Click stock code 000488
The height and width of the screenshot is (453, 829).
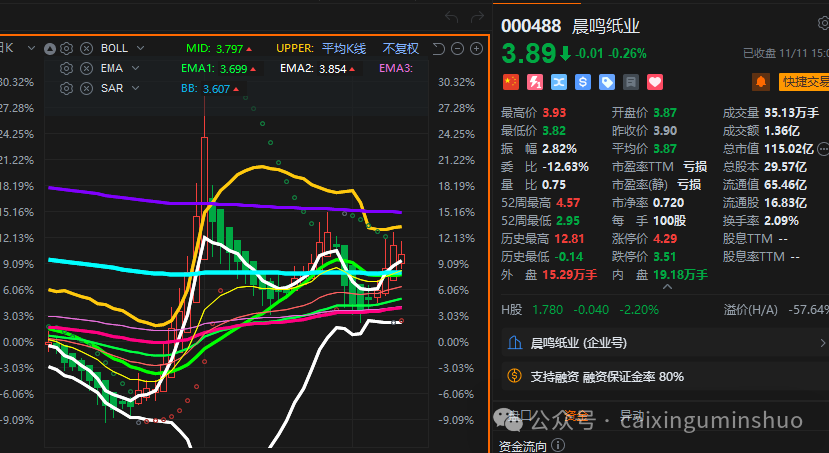pos(531,26)
